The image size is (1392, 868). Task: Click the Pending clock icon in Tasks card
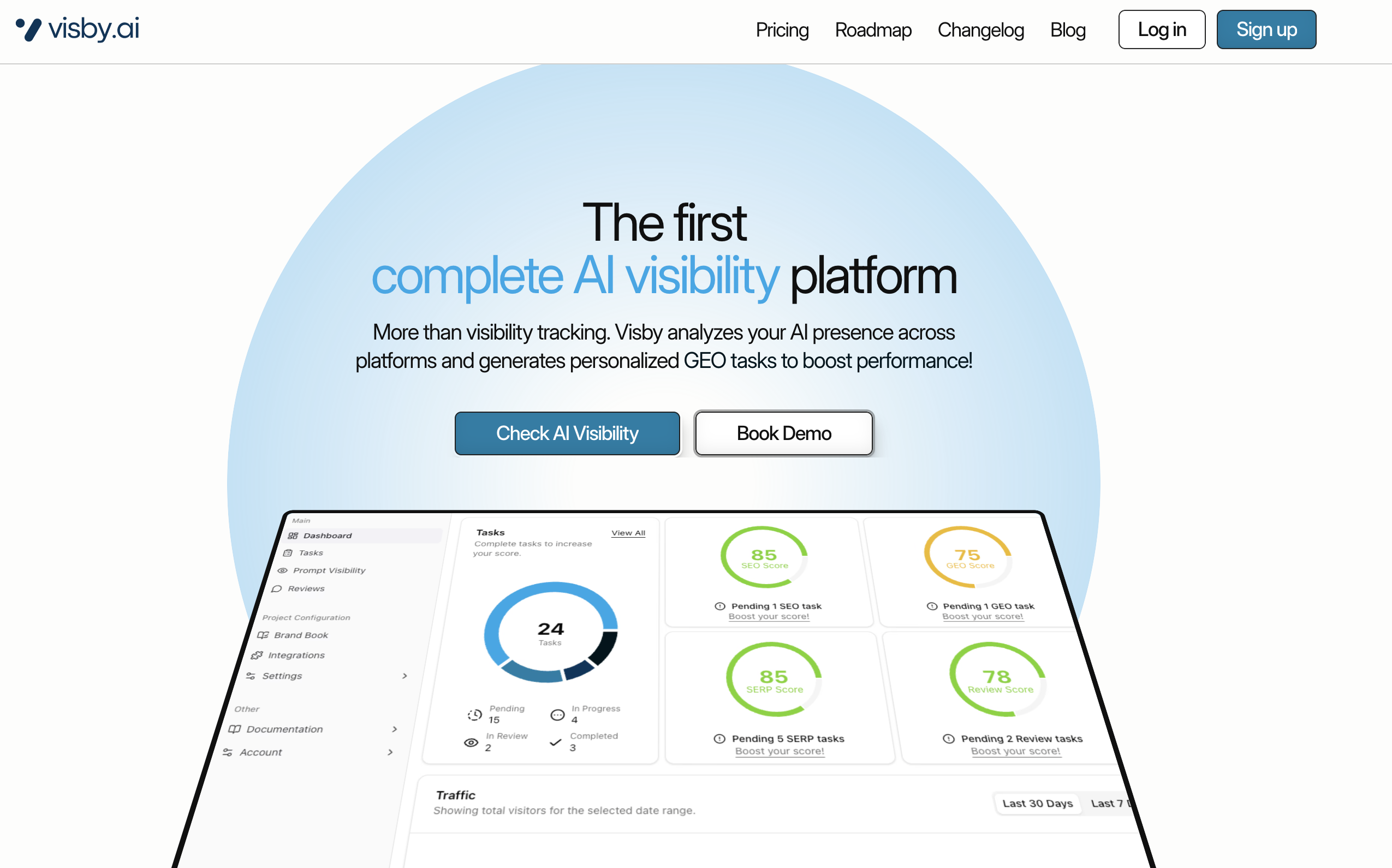pyautogui.click(x=475, y=715)
